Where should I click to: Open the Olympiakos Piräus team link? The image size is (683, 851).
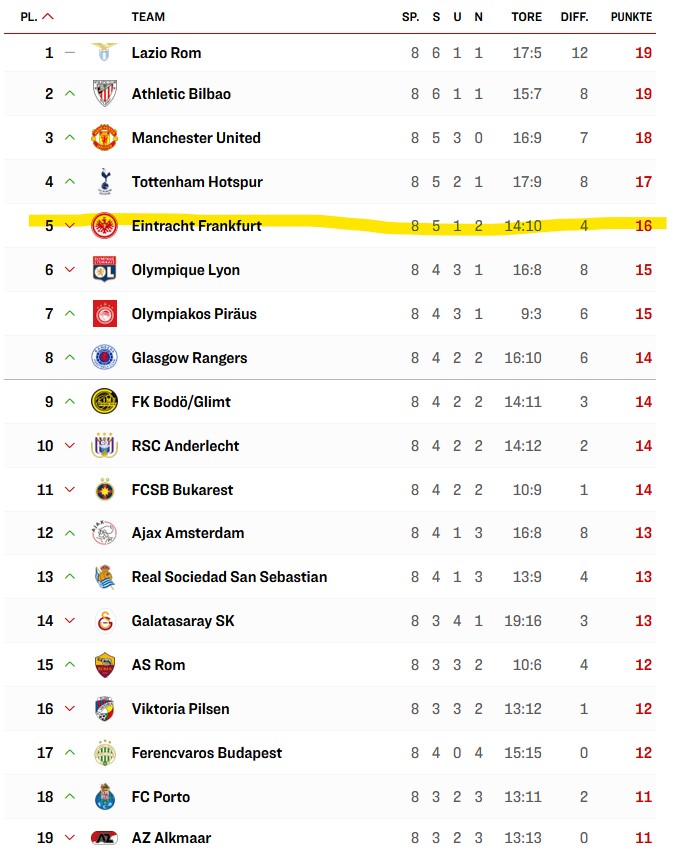pyautogui.click(x=194, y=314)
